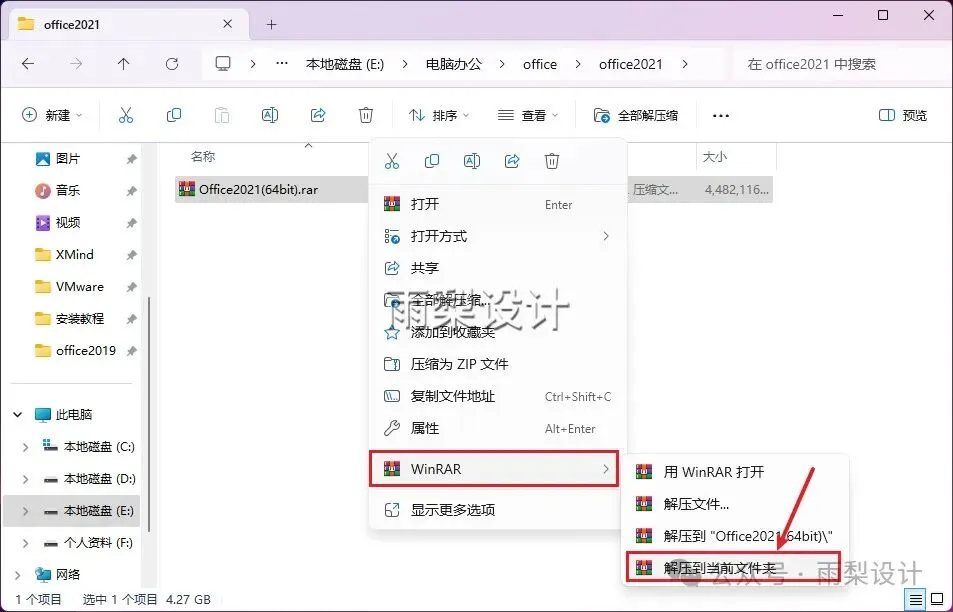Click the Delete icon in the context menu
Image resolution: width=953 pixels, height=612 pixels.
click(552, 161)
